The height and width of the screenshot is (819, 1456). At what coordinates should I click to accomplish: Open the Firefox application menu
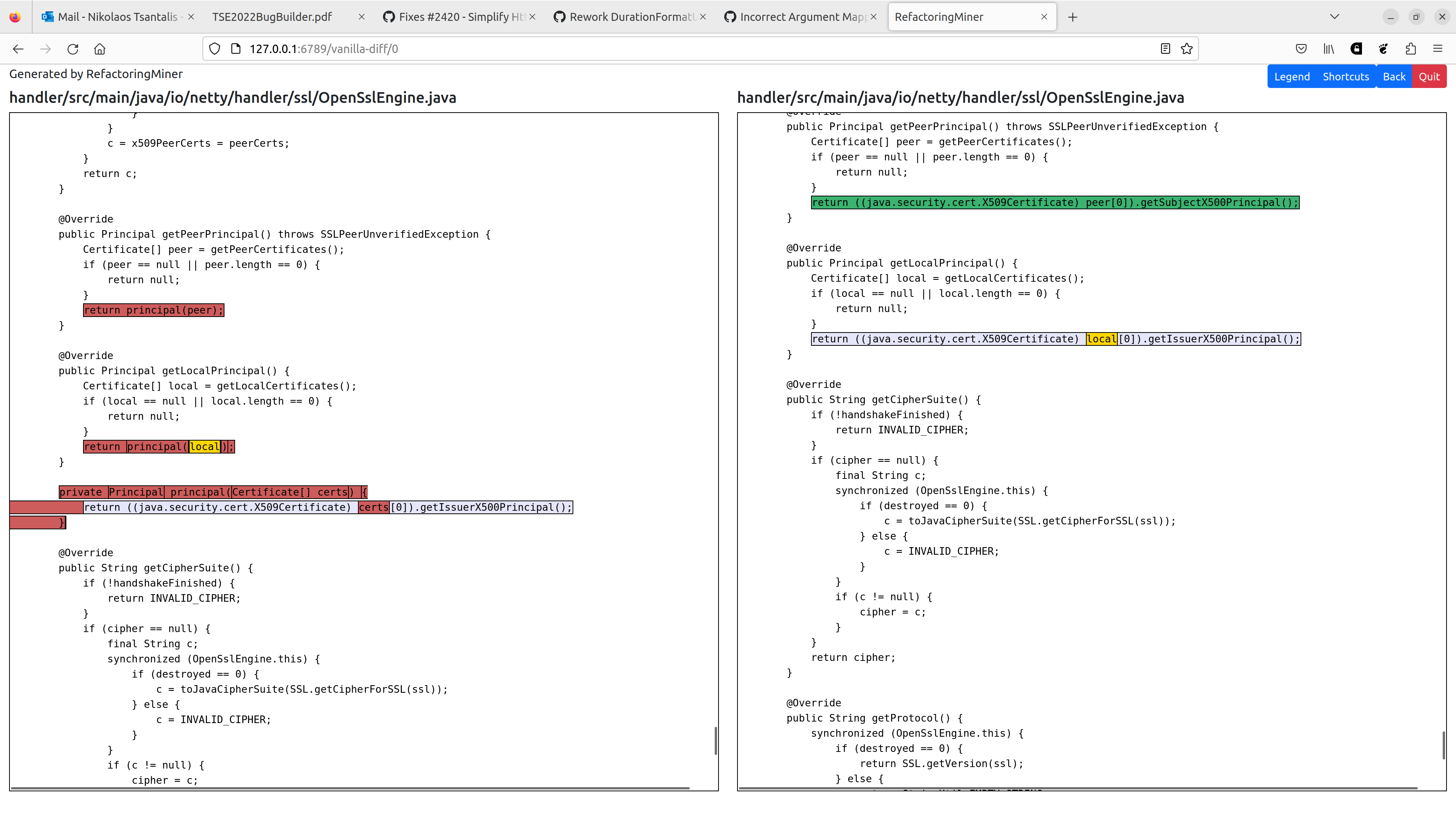pyautogui.click(x=1439, y=49)
